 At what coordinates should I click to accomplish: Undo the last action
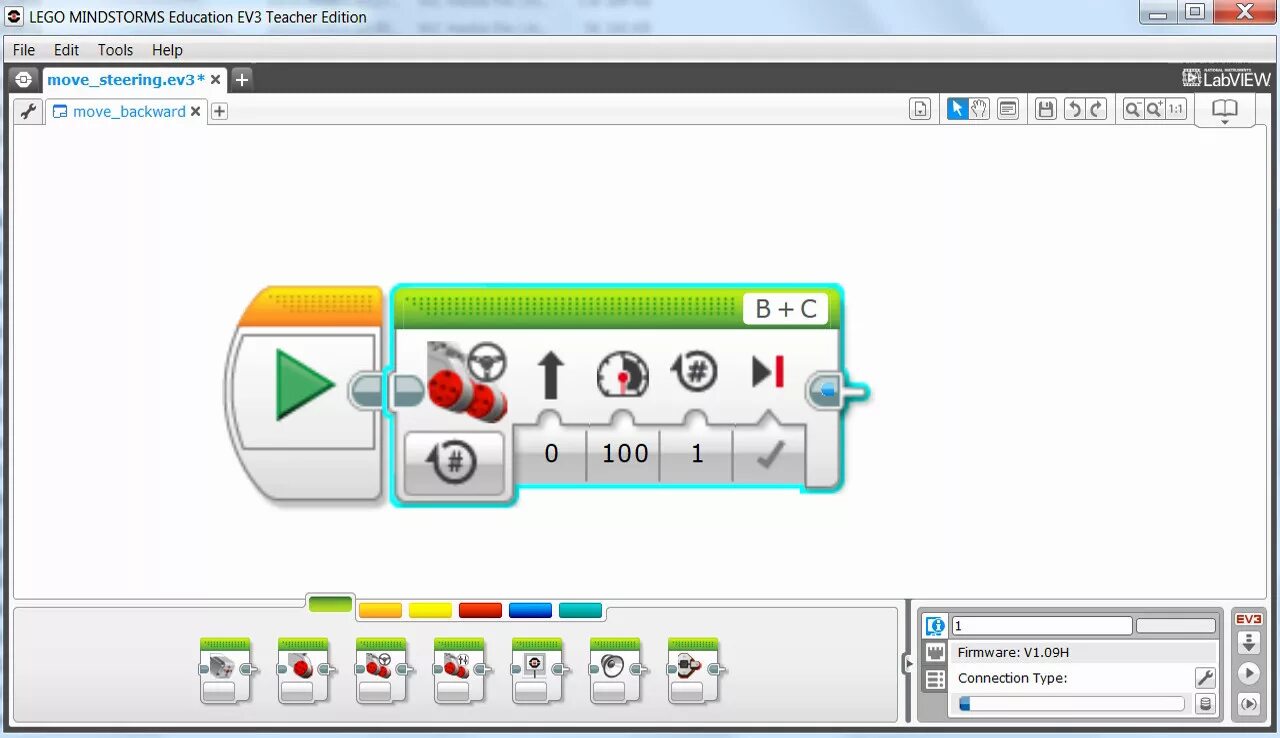tap(1074, 110)
